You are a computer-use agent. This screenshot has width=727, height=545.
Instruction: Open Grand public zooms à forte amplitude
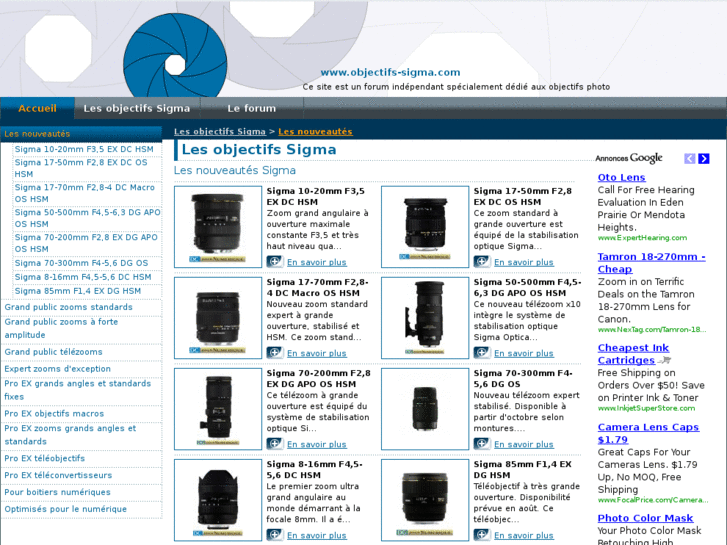pos(61,328)
